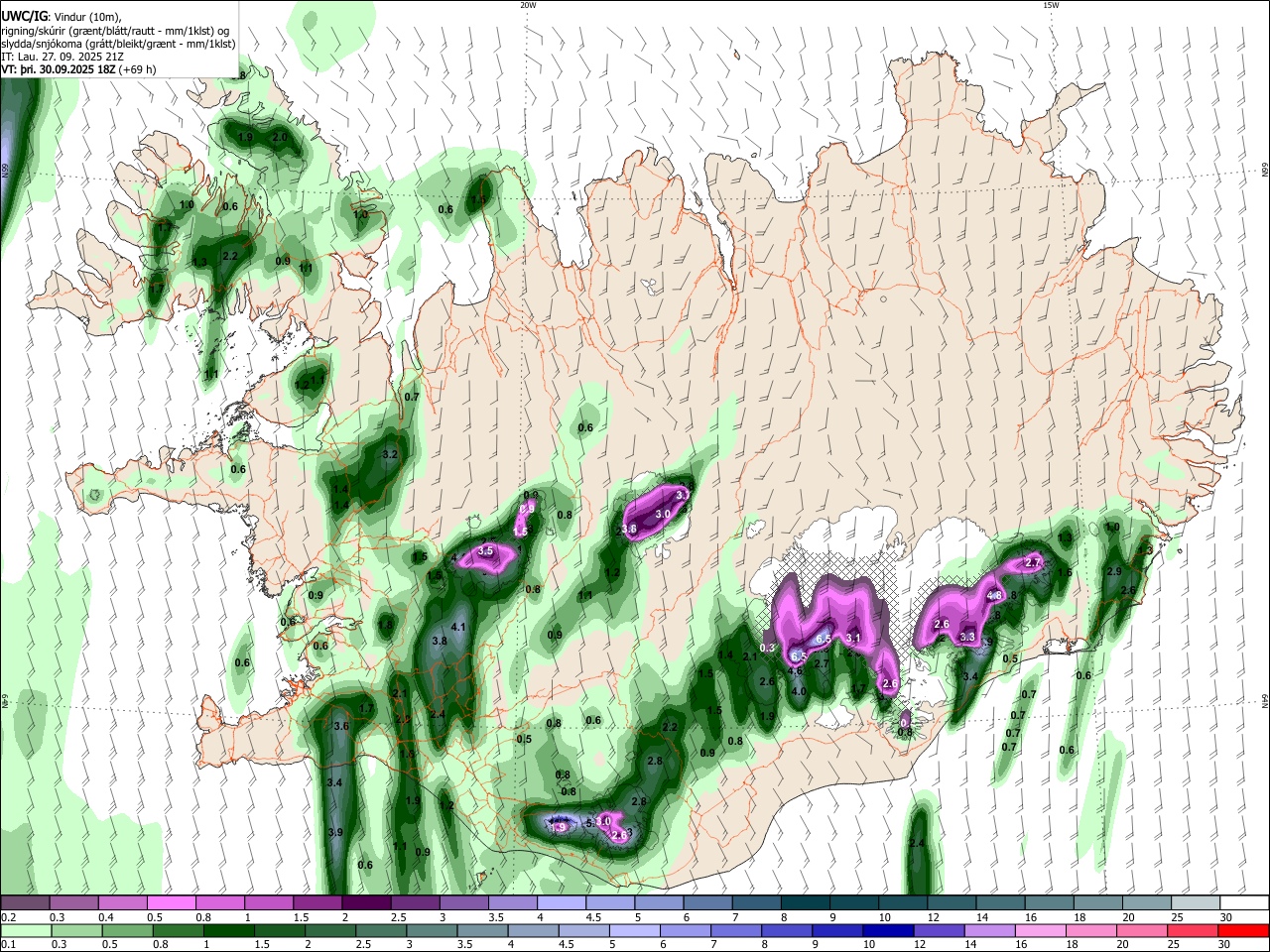Click the 'slydda/snjókoma' legend description line
The height and width of the screenshot is (952, 1270).
pyautogui.click(x=118, y=44)
